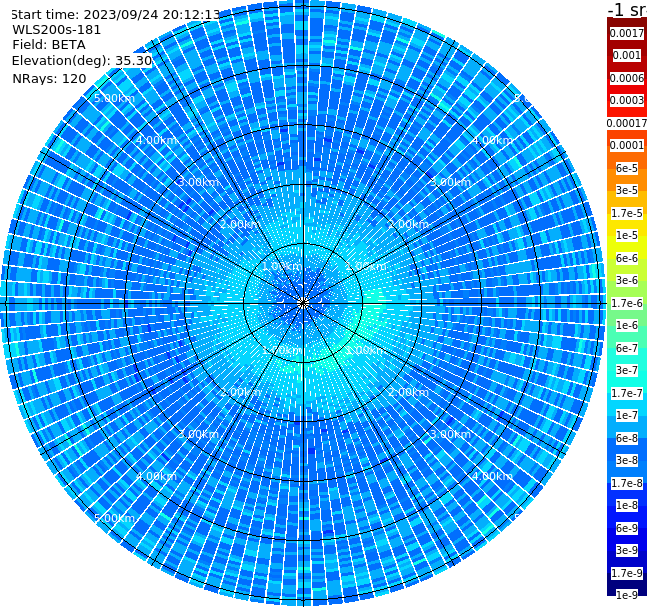Click the 1e-5 colorbar label
Screen dimensions: 647x607
click(x=626, y=235)
